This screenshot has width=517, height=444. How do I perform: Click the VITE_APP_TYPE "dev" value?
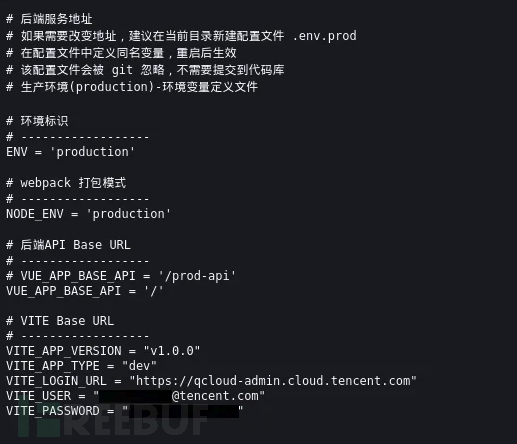139,366
